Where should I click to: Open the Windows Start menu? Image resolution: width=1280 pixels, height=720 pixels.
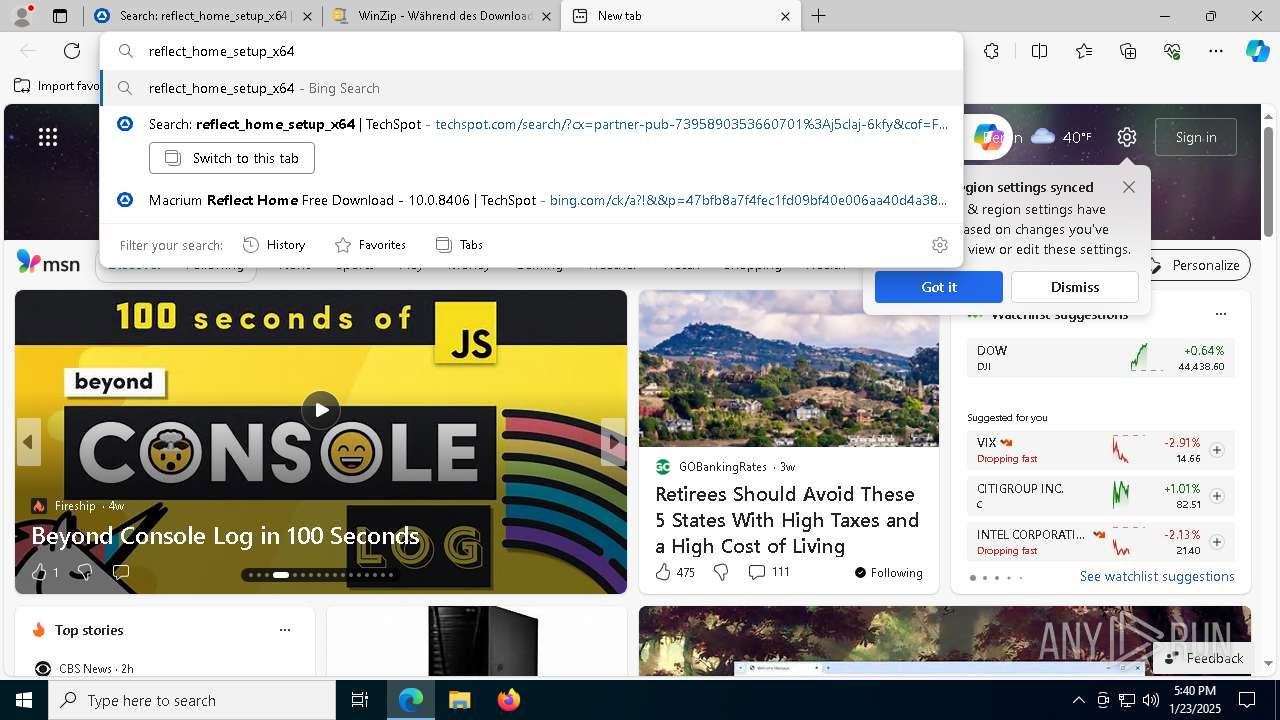[24, 700]
